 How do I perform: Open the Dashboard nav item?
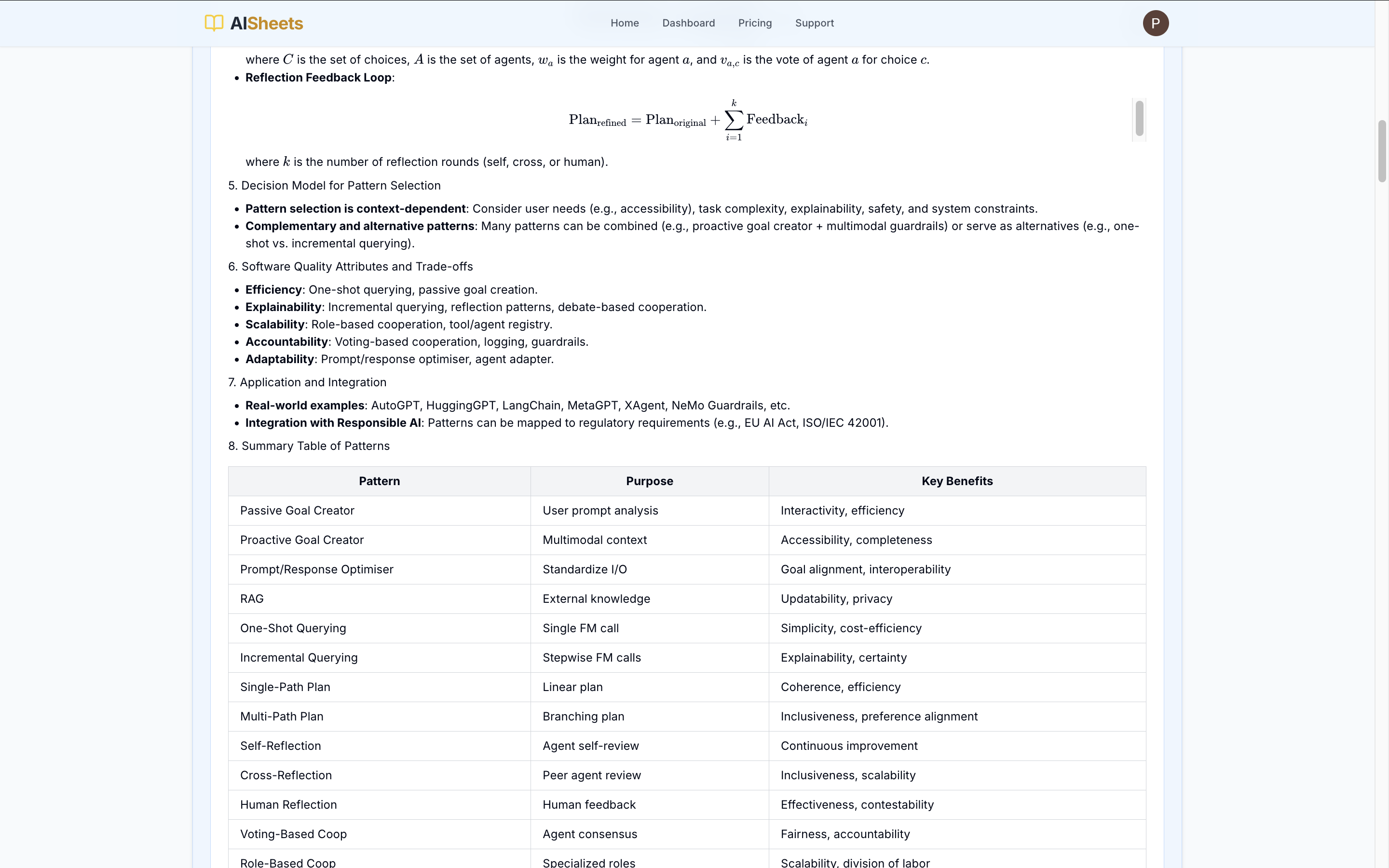tap(688, 23)
